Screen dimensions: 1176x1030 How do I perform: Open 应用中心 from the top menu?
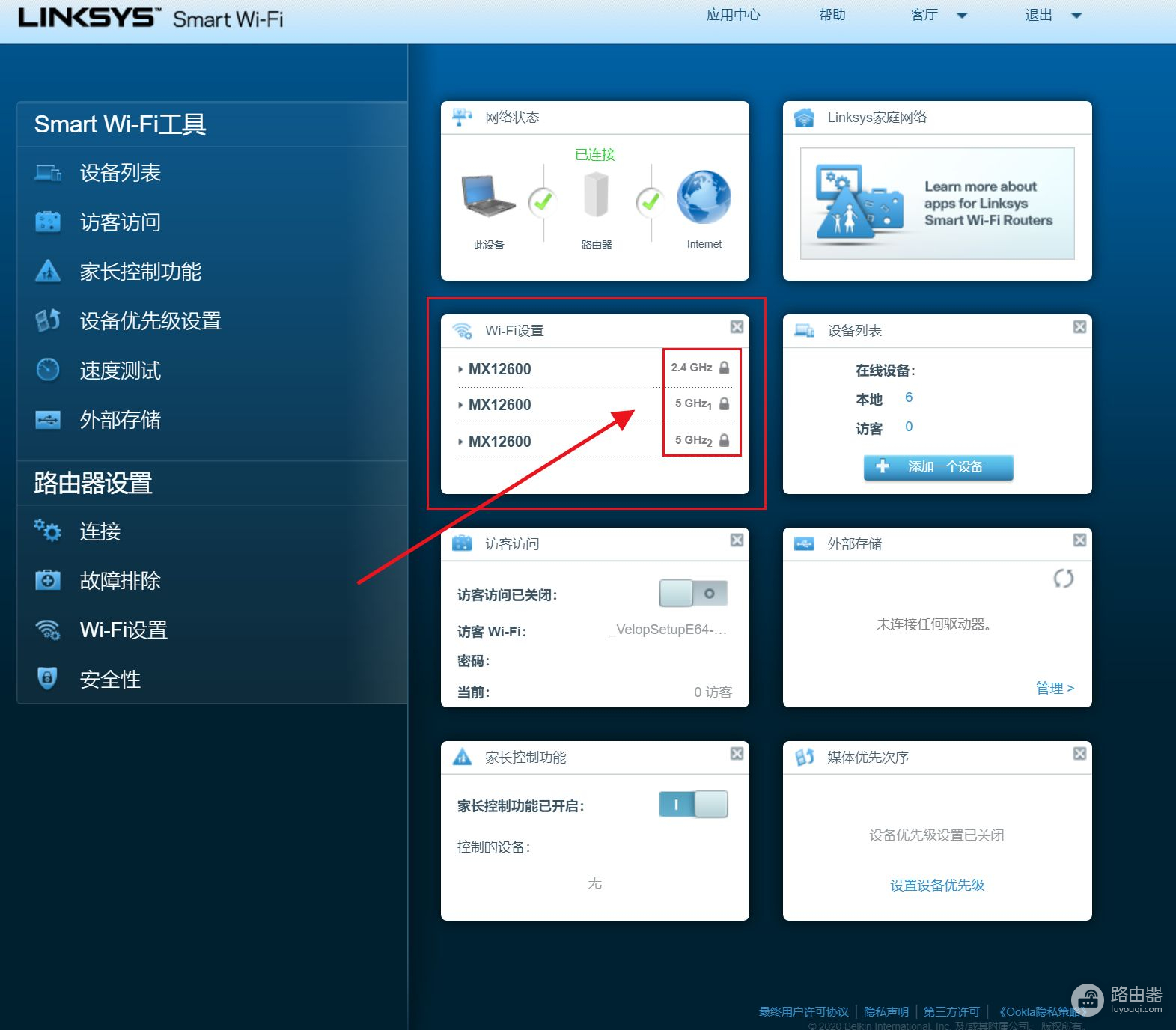coord(733,15)
